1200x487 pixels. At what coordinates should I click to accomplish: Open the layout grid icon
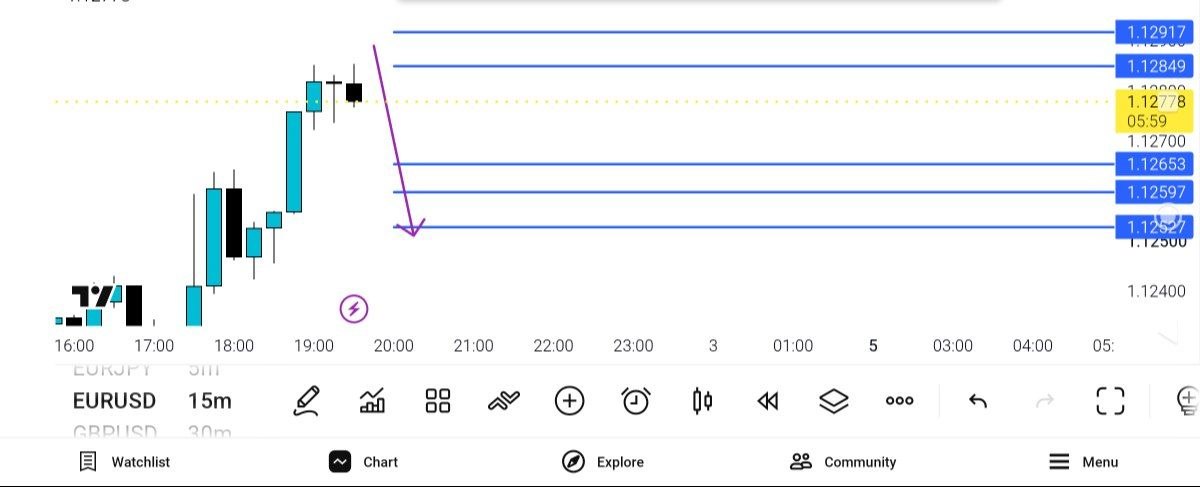pyautogui.click(x=438, y=401)
